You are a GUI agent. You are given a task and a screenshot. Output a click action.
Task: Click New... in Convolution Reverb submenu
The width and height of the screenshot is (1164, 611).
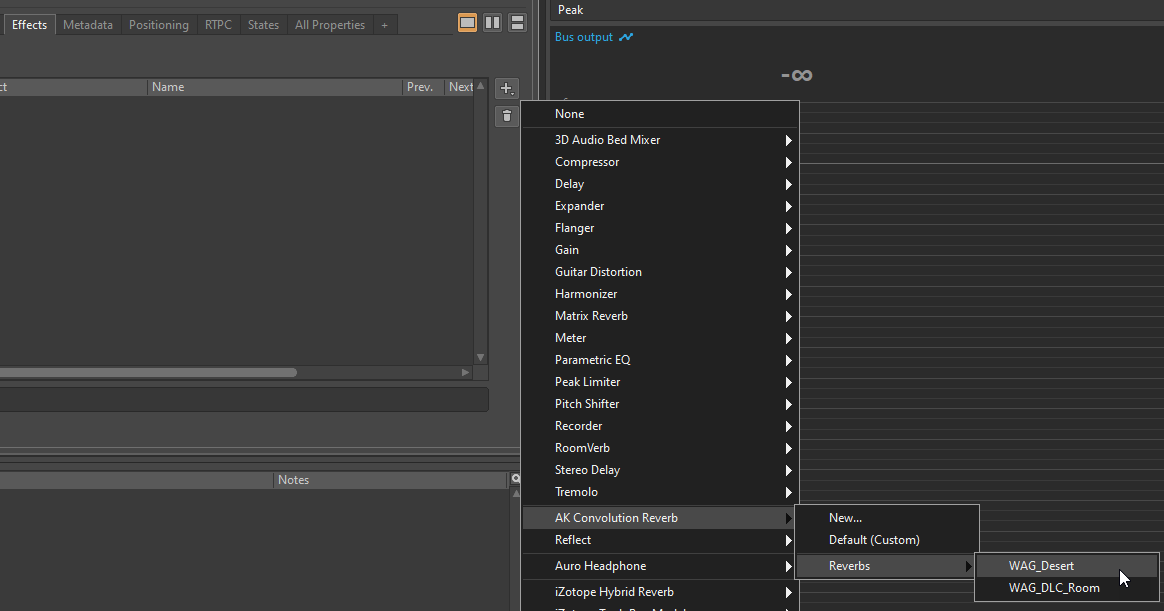pyautogui.click(x=845, y=518)
